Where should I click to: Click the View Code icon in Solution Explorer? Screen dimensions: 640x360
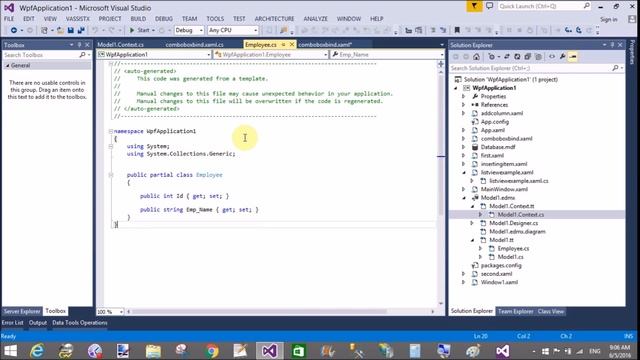click(552, 57)
